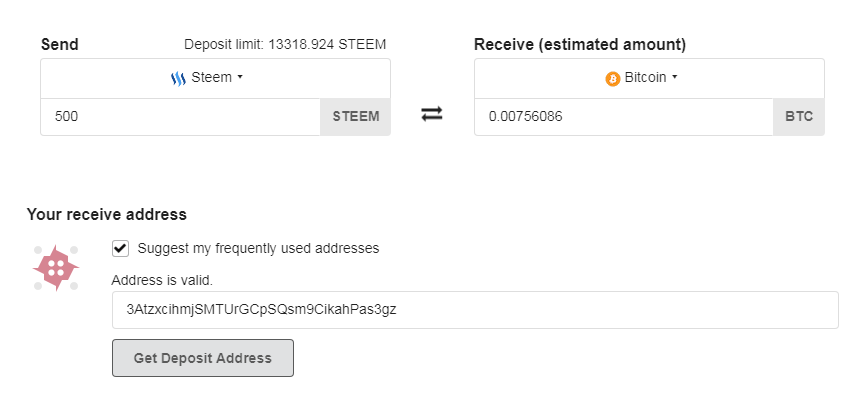Image resolution: width=858 pixels, height=395 pixels.
Task: Click the small arrow beside Steem
Action: coord(240,78)
